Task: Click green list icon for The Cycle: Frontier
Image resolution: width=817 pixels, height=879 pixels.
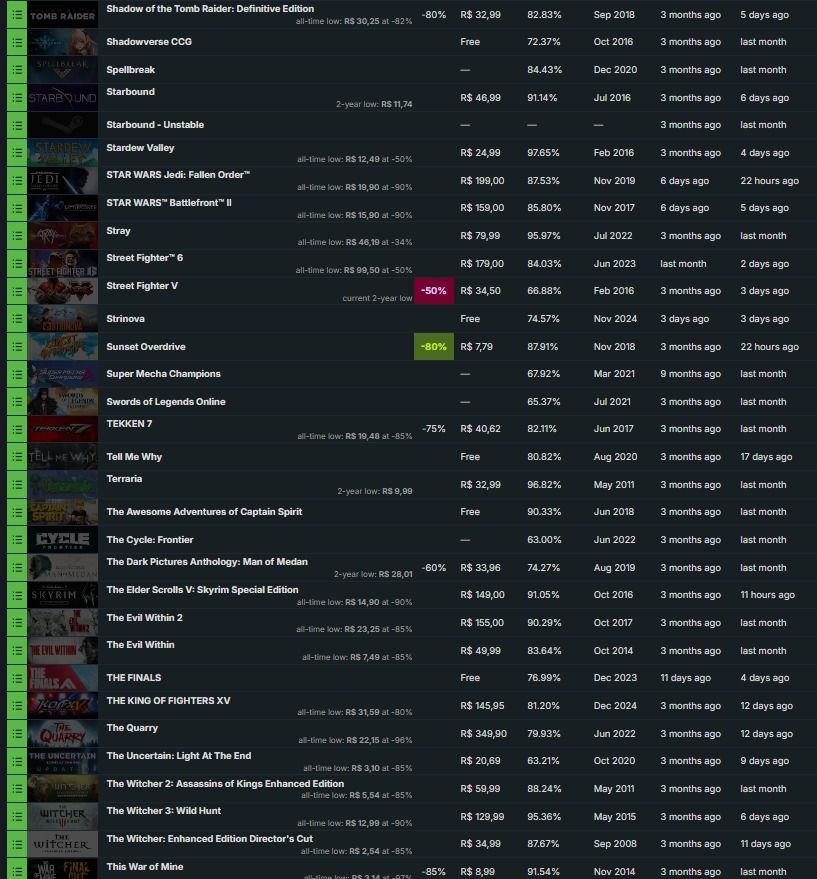Action: coord(17,540)
